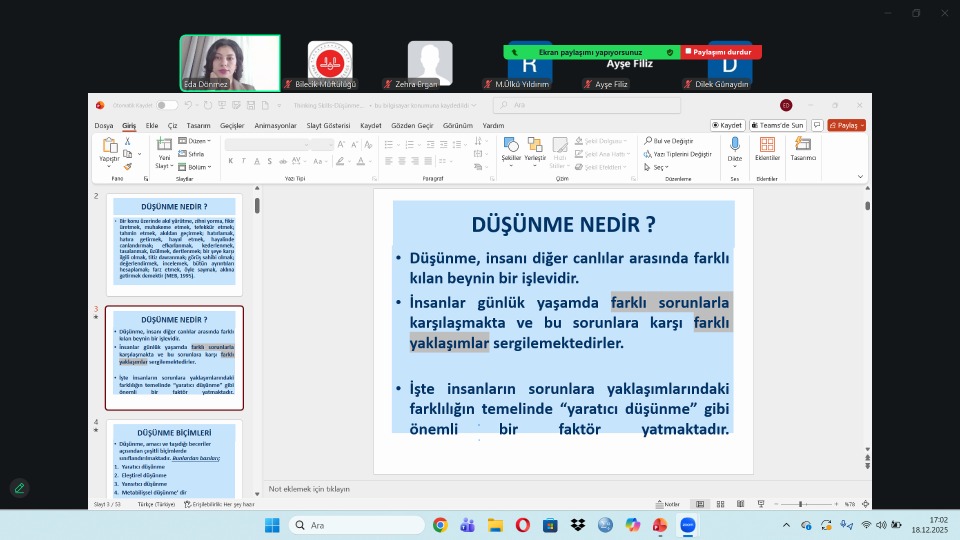Open Google Chrome from the taskbar
960x540 pixels.
point(440,525)
